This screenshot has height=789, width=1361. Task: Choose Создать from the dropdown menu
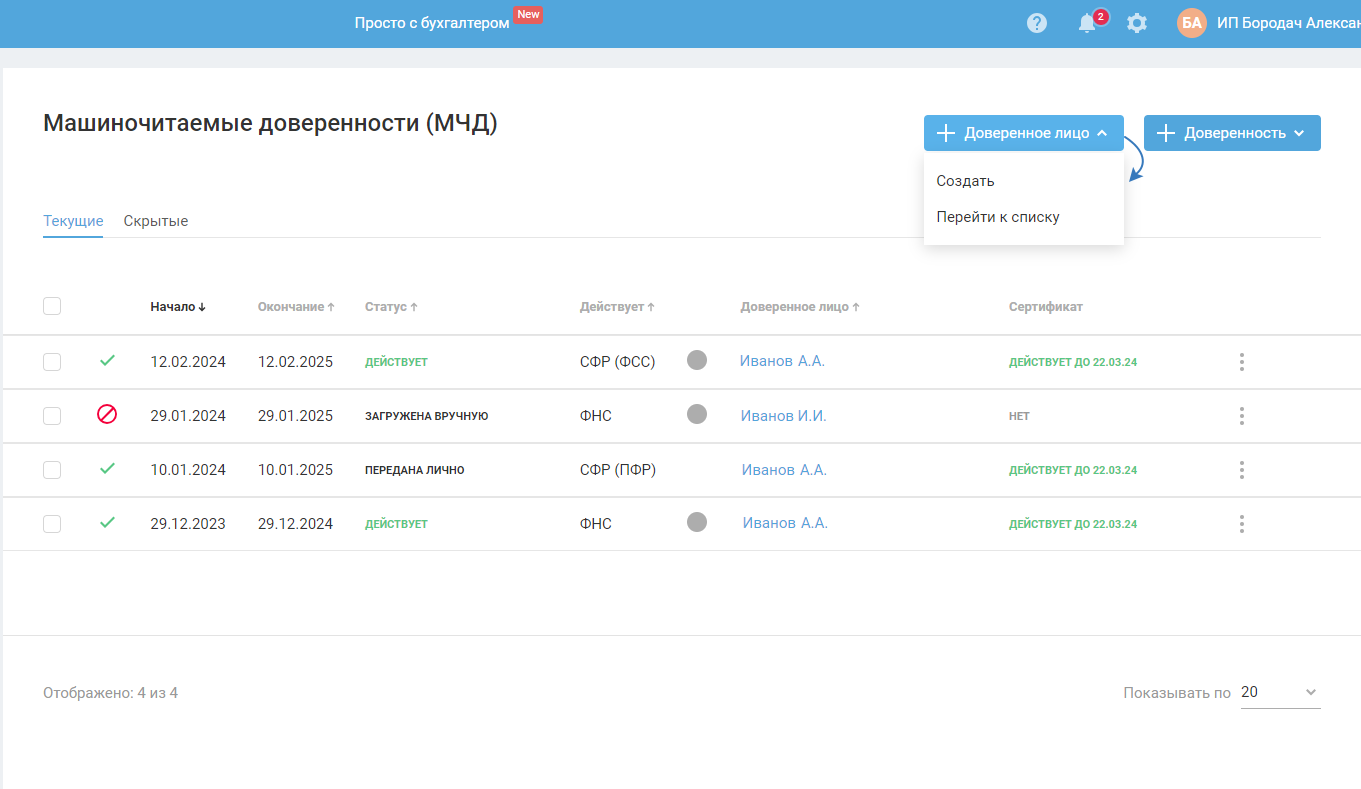click(965, 181)
